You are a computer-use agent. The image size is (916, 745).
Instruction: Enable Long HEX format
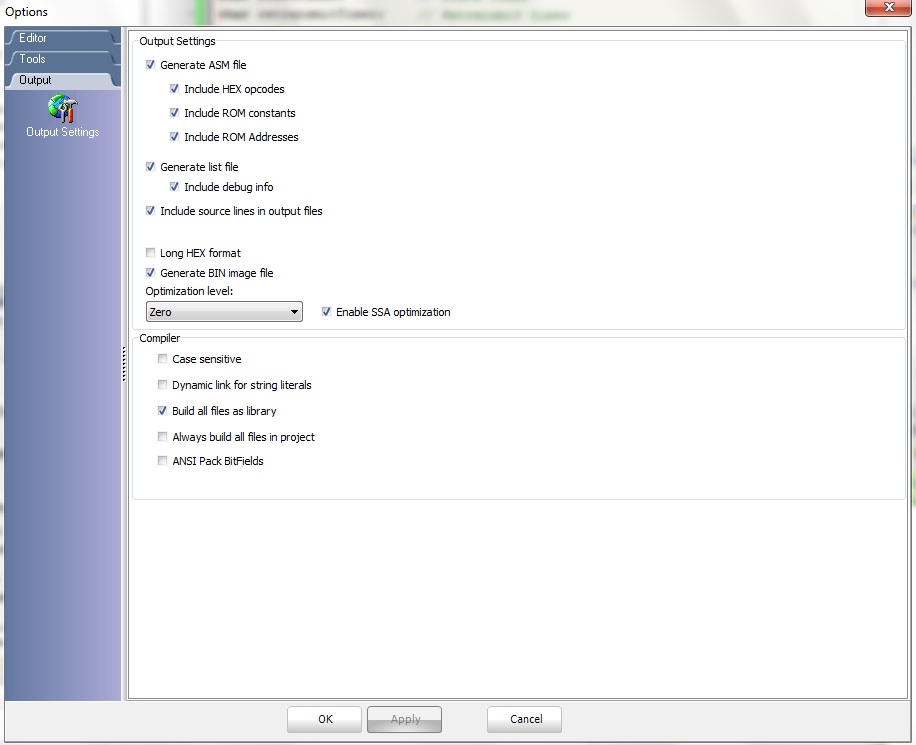tap(150, 253)
